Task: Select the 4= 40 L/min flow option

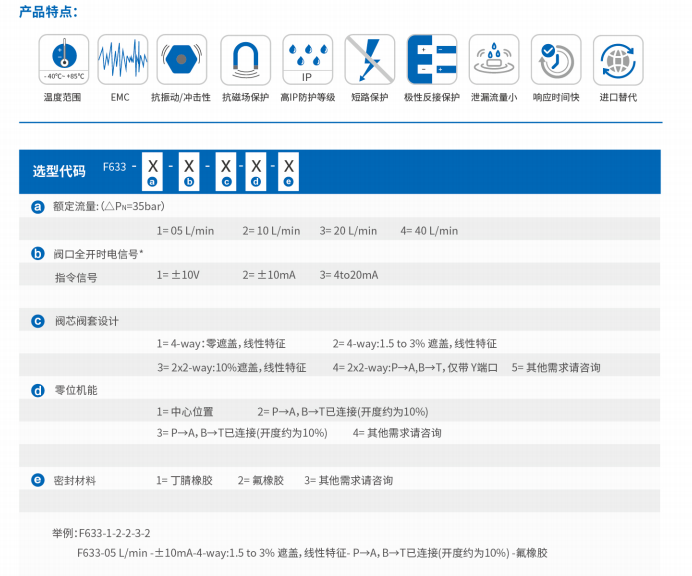Action: 429,230
